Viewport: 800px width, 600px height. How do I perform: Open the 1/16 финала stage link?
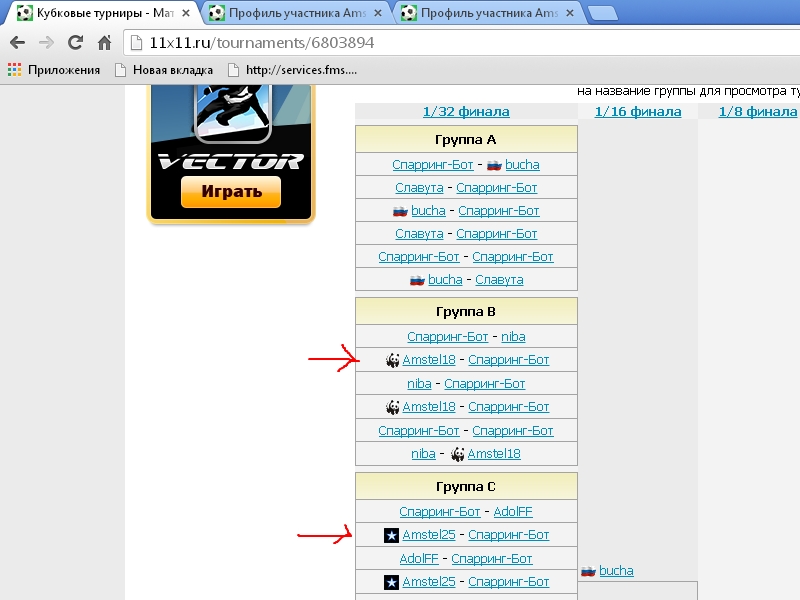point(637,112)
